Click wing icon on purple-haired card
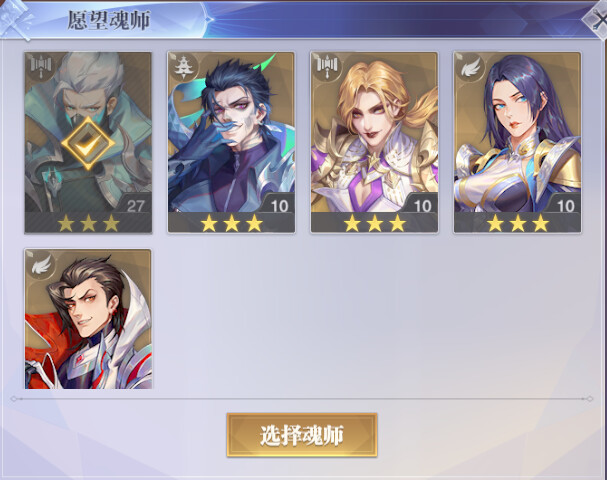The height and width of the screenshot is (480, 607). pyautogui.click(x=470, y=66)
